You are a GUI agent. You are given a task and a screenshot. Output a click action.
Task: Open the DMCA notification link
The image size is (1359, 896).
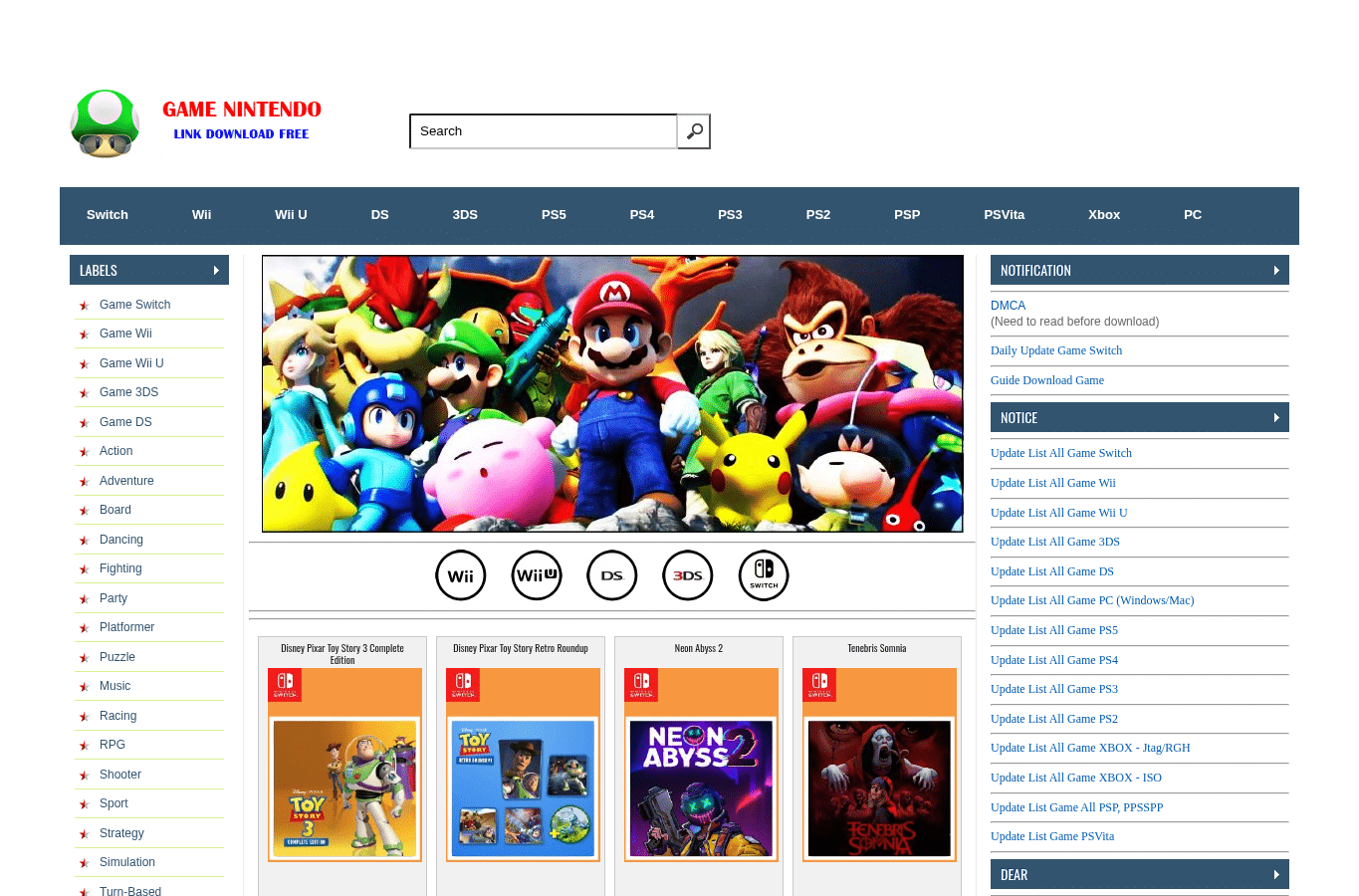click(1008, 306)
